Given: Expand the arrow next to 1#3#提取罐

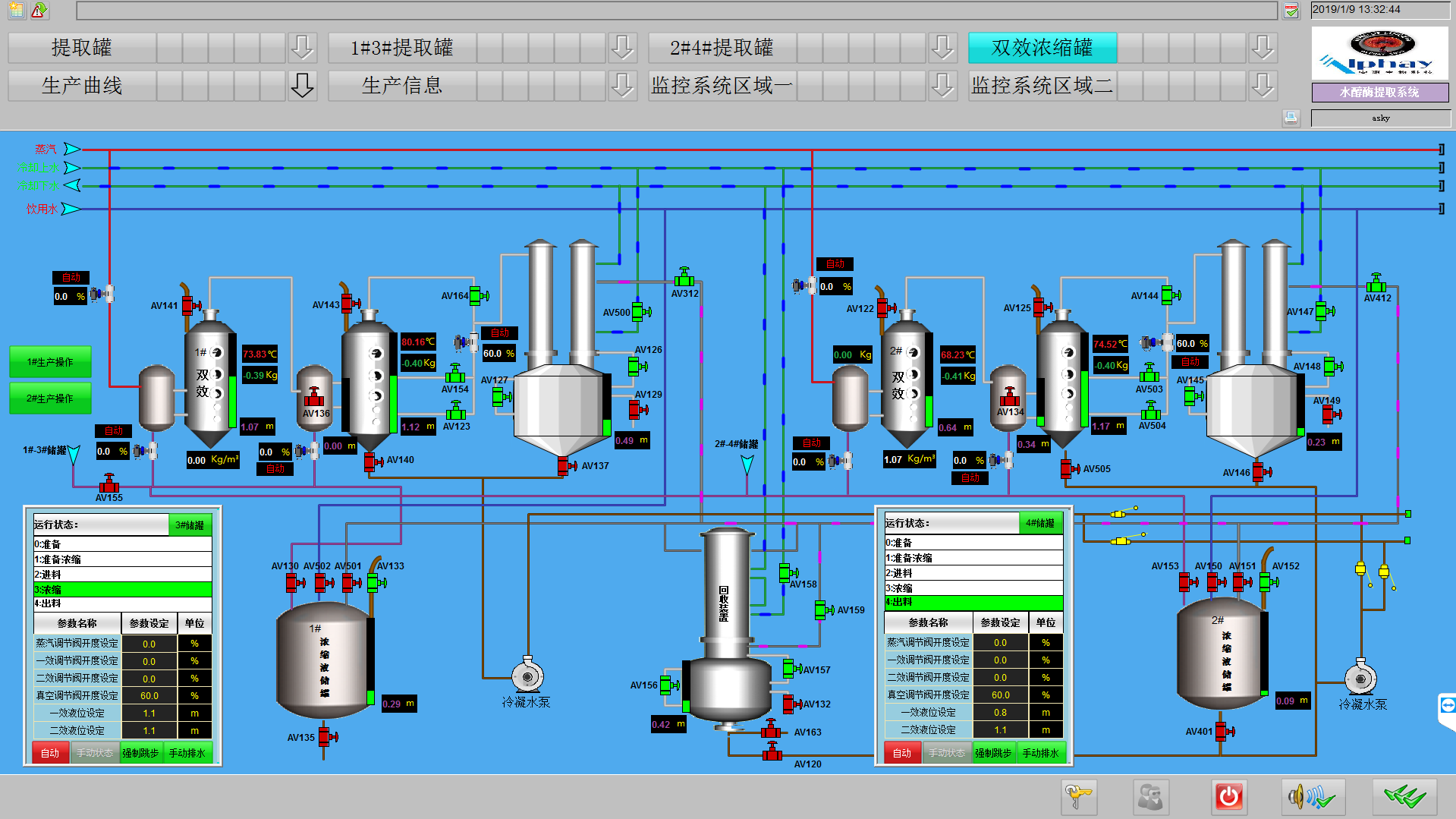Looking at the screenshot, I should coord(622,47).
